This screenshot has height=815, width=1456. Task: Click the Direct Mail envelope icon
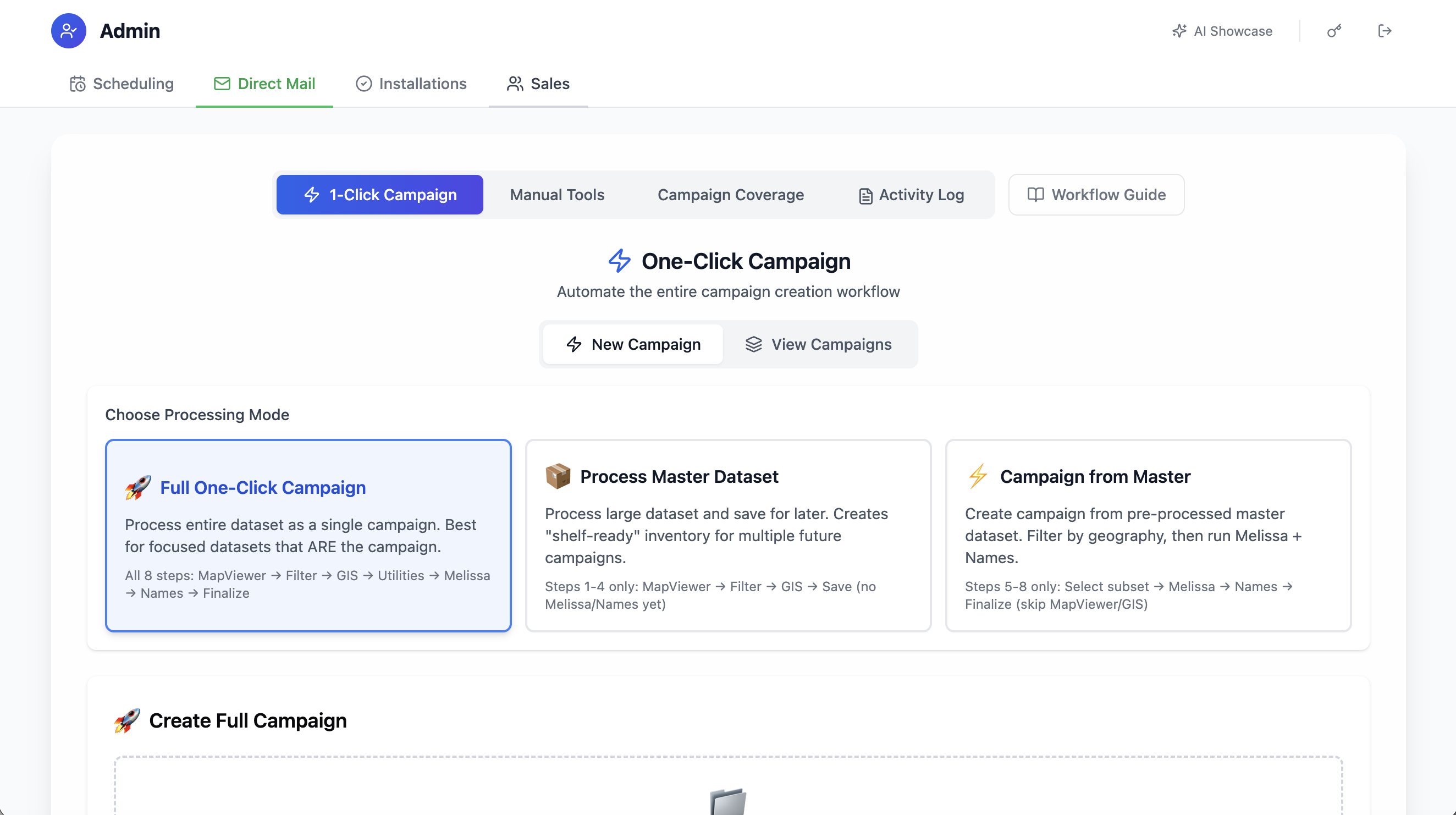click(222, 84)
